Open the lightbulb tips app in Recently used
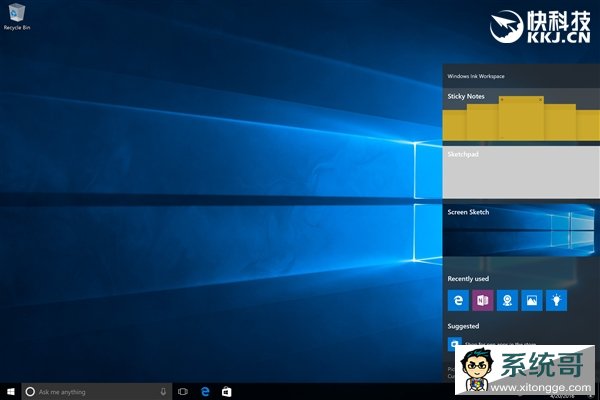600x400 pixels. pos(556,300)
